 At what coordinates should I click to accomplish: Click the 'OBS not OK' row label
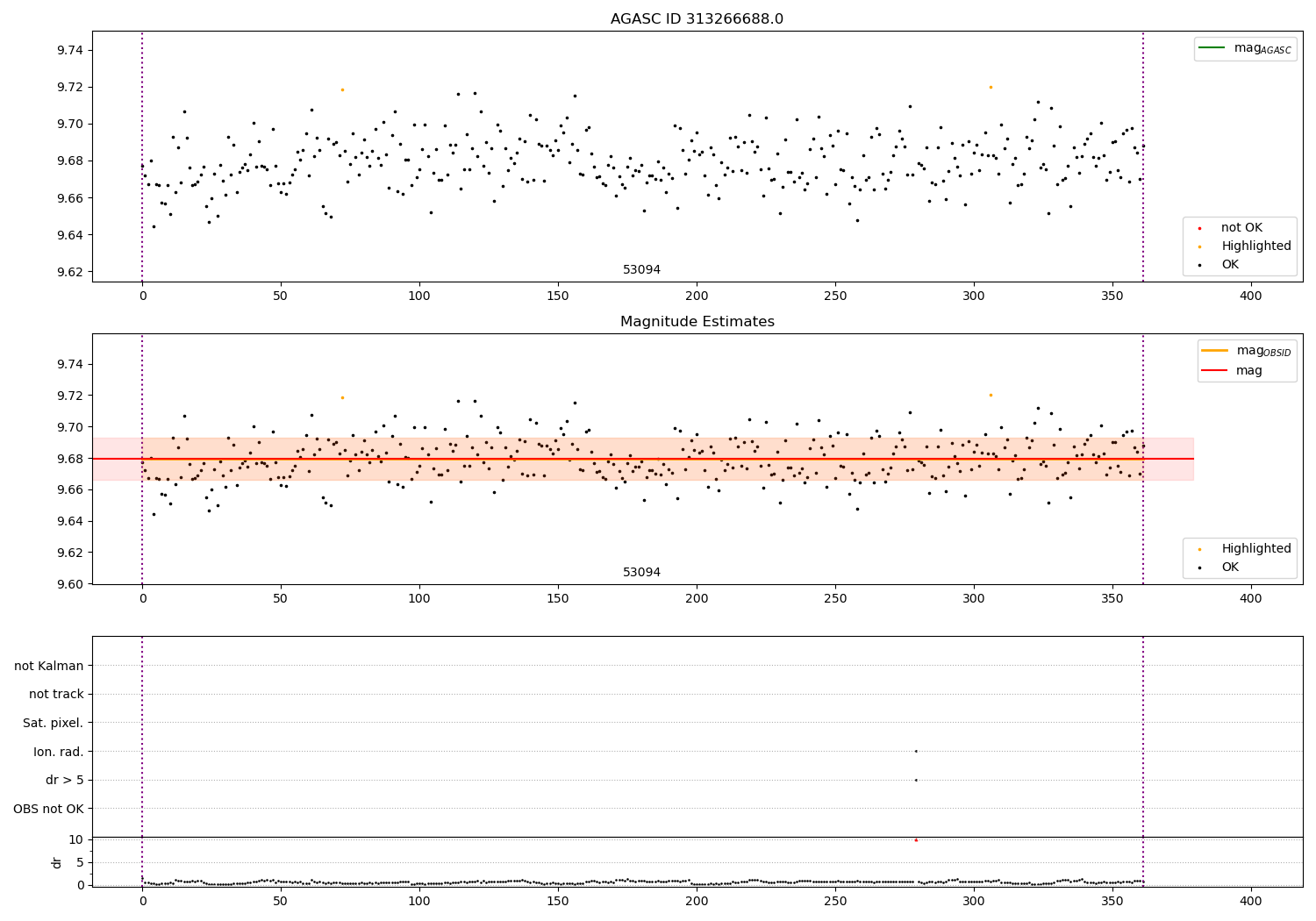click(x=49, y=810)
